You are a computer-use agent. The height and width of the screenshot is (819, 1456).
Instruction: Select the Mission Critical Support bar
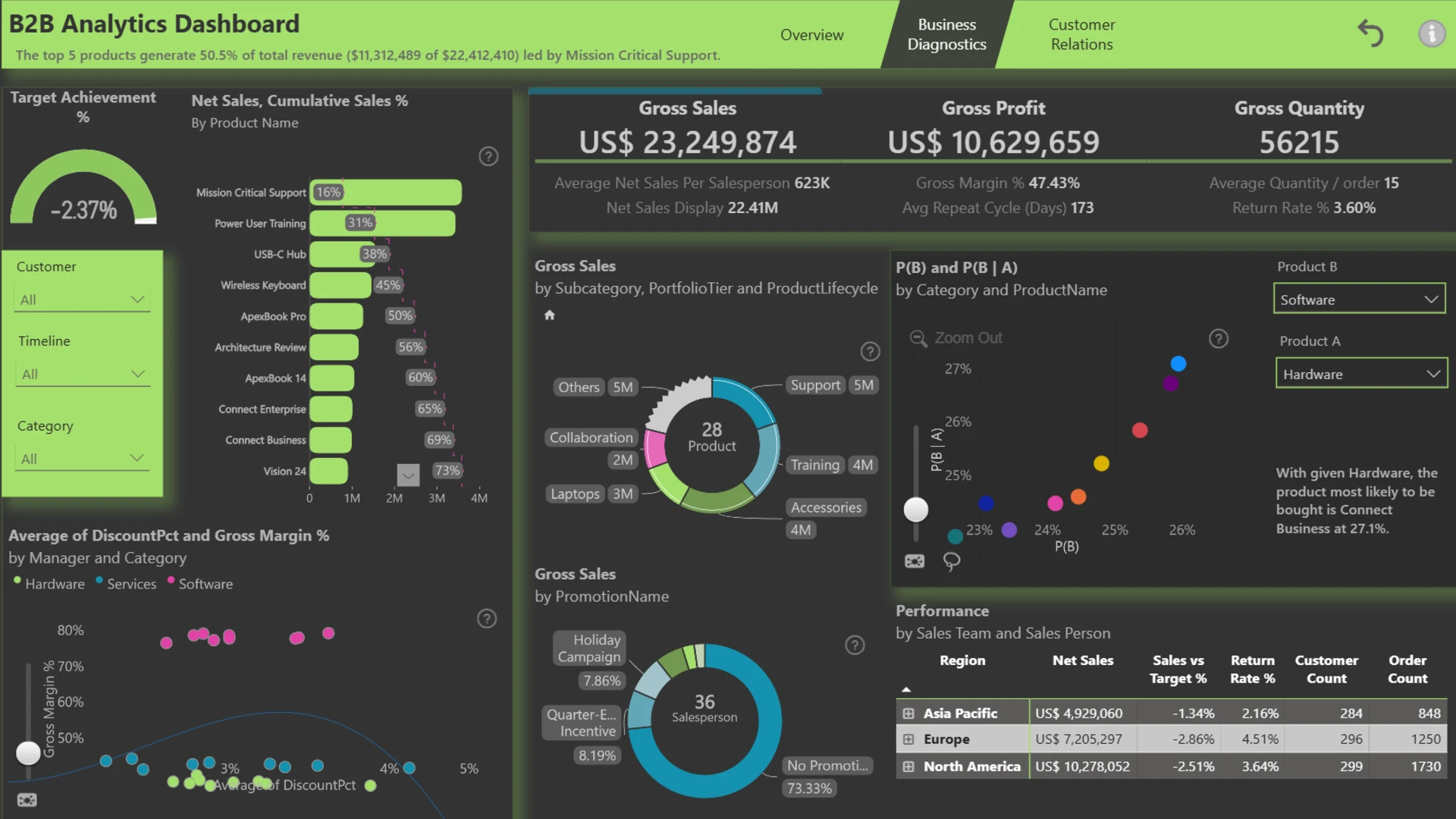(x=385, y=193)
